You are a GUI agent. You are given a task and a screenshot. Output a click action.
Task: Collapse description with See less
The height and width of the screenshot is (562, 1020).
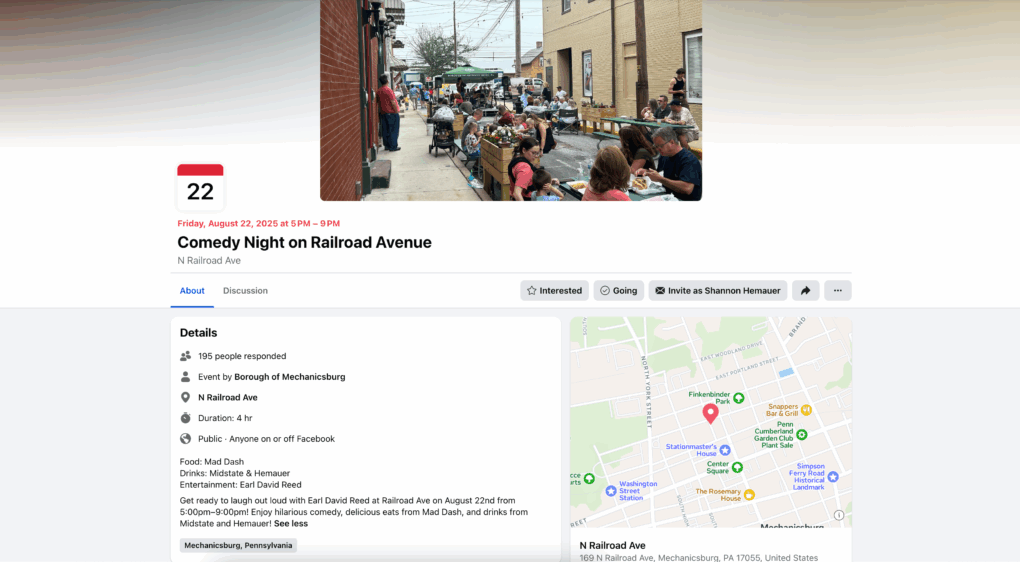pyautogui.click(x=291, y=524)
